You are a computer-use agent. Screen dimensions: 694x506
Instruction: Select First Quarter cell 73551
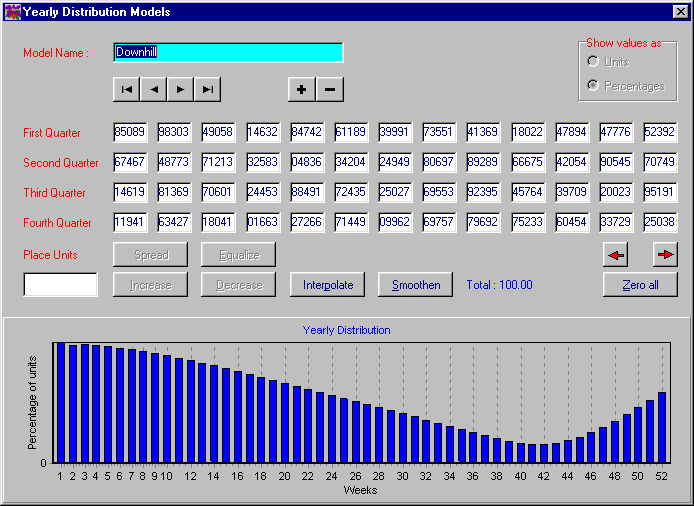point(439,132)
